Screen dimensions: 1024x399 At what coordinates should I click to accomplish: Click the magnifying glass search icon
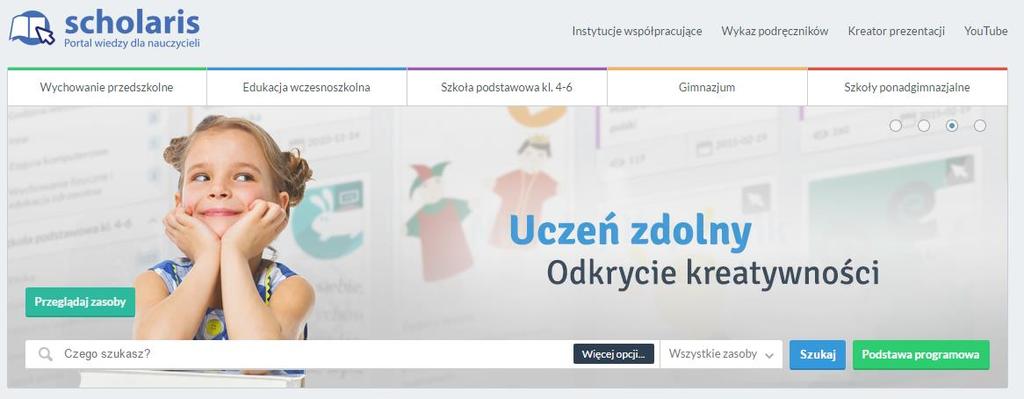(x=45, y=355)
